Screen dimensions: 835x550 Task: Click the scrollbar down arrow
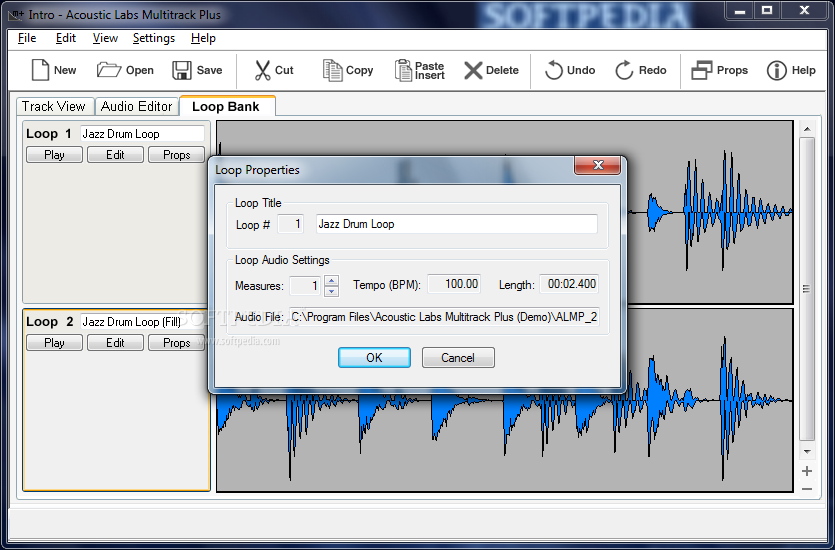tap(807, 452)
